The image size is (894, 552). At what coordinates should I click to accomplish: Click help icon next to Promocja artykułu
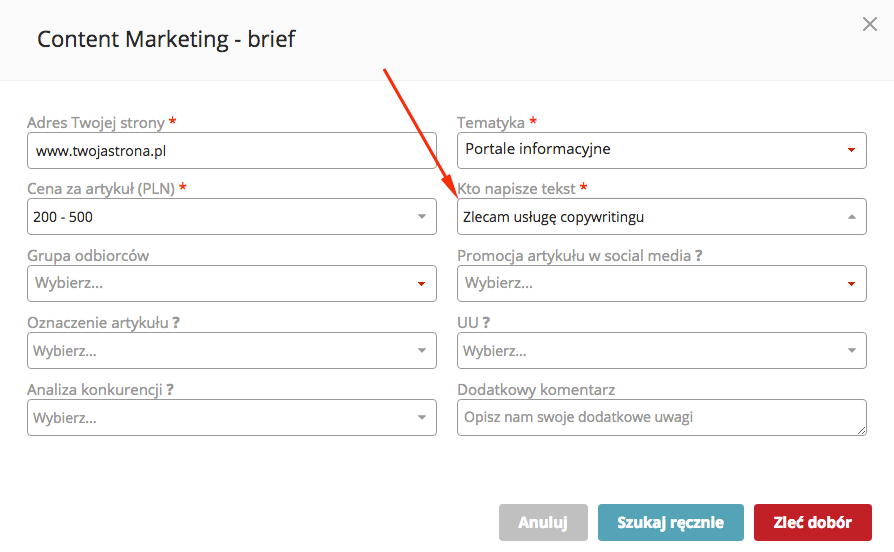[x=698, y=256]
